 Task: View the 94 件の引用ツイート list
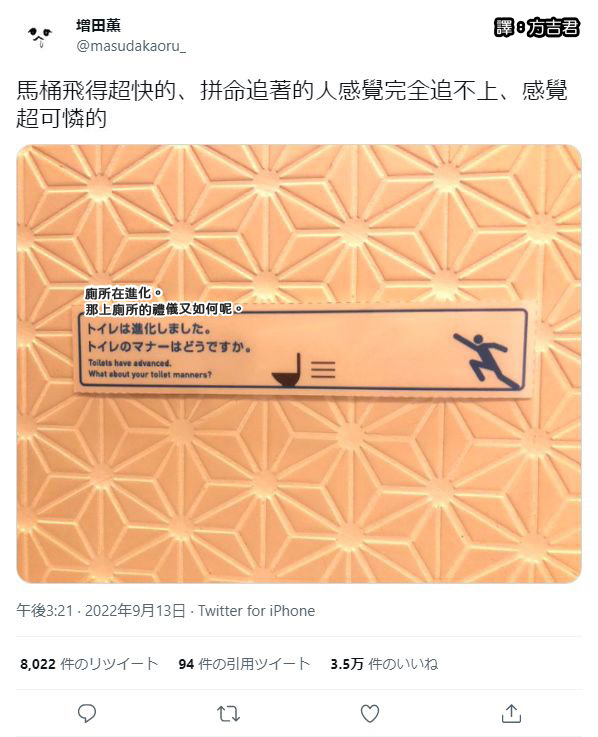tap(244, 664)
